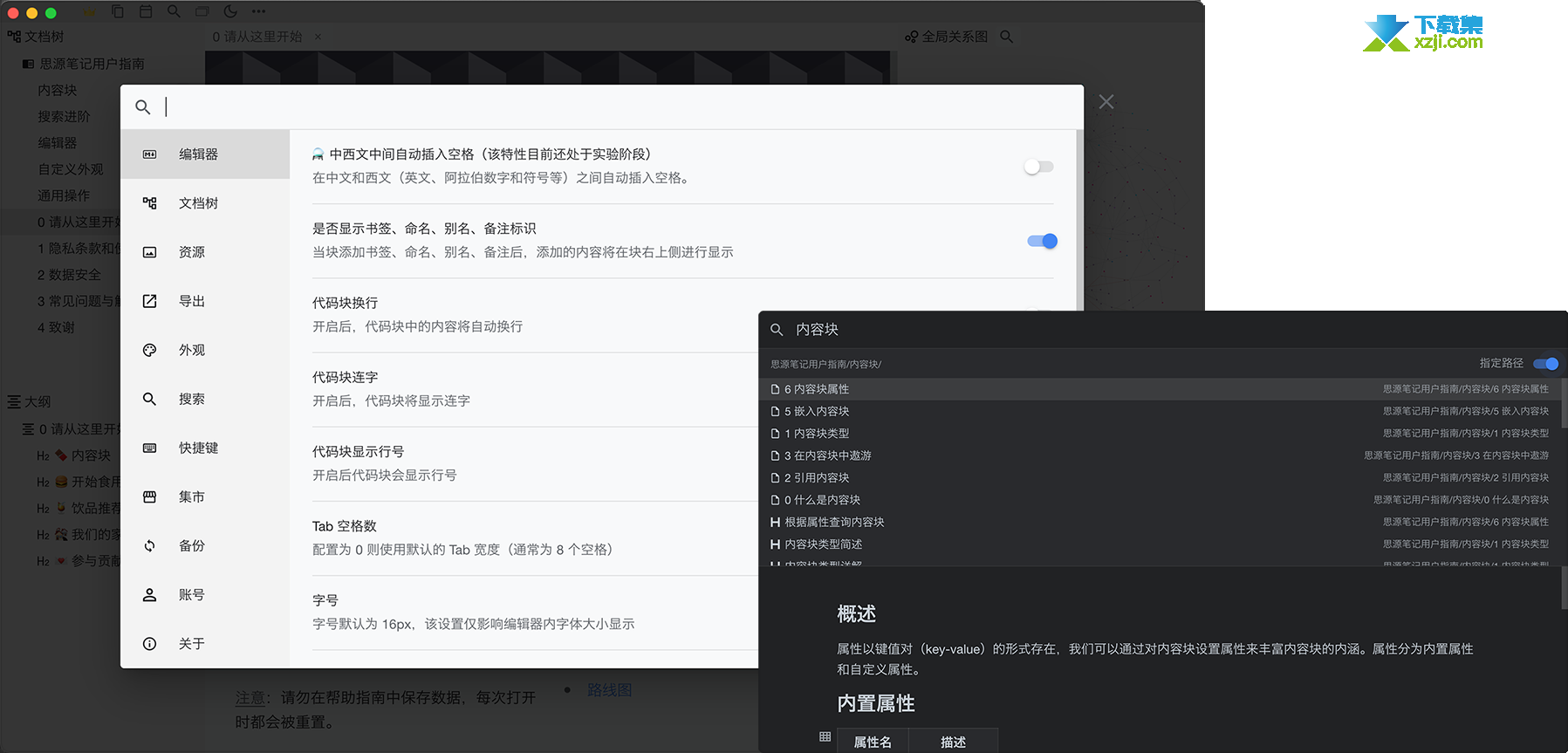This screenshot has width=1568, height=753.
Task: Click the search icon beside 全局关系图
Action: click(1006, 37)
